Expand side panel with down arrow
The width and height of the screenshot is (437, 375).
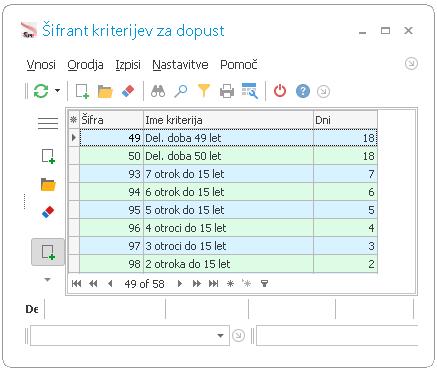click(x=48, y=280)
